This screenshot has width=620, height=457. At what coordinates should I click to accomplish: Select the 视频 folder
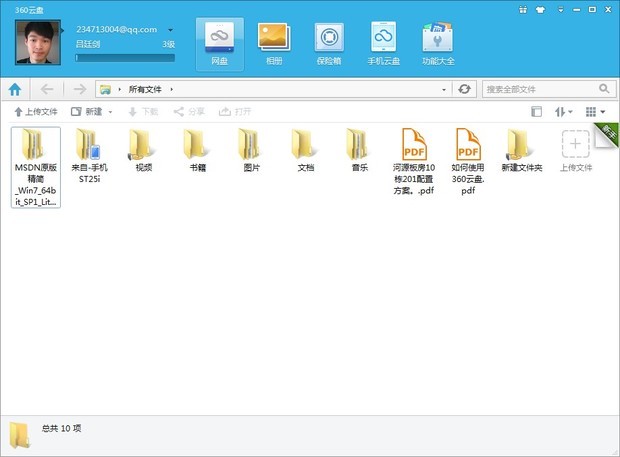coord(144,150)
